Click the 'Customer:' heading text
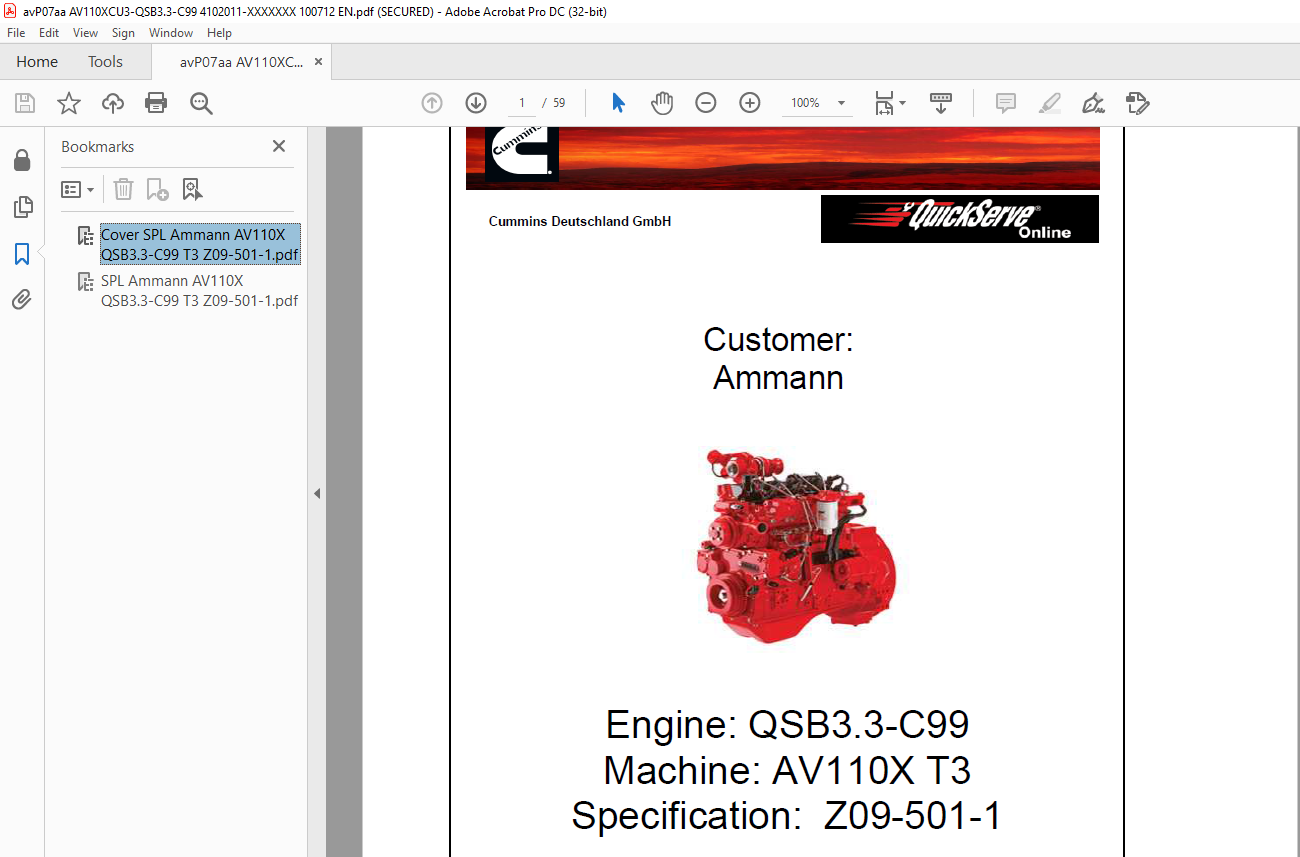 click(778, 340)
